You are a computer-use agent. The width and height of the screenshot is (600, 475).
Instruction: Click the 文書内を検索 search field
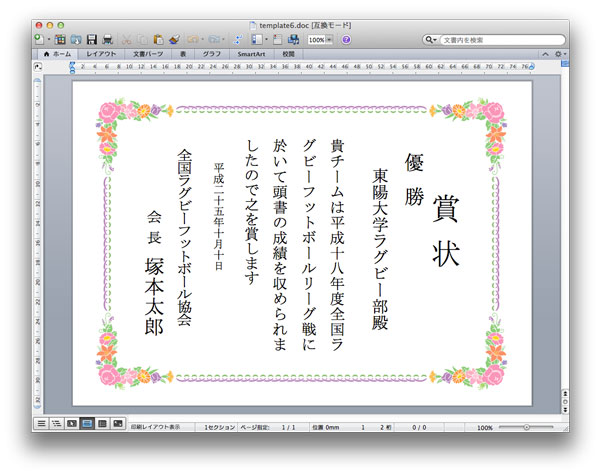(x=495, y=39)
